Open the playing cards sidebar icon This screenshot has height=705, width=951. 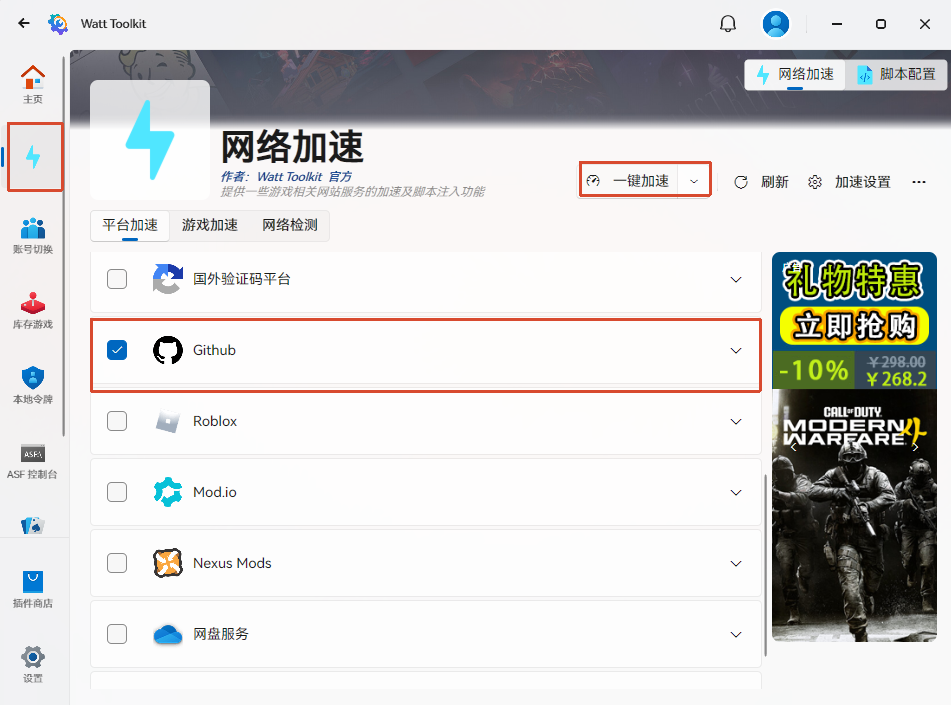[x=33, y=525]
